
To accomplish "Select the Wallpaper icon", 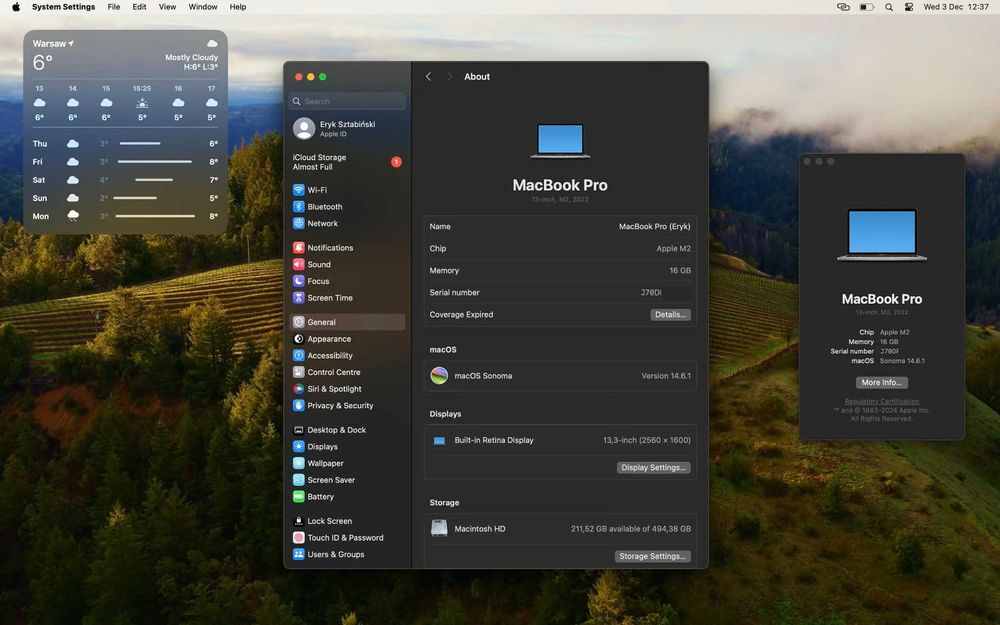I will tap(298, 463).
